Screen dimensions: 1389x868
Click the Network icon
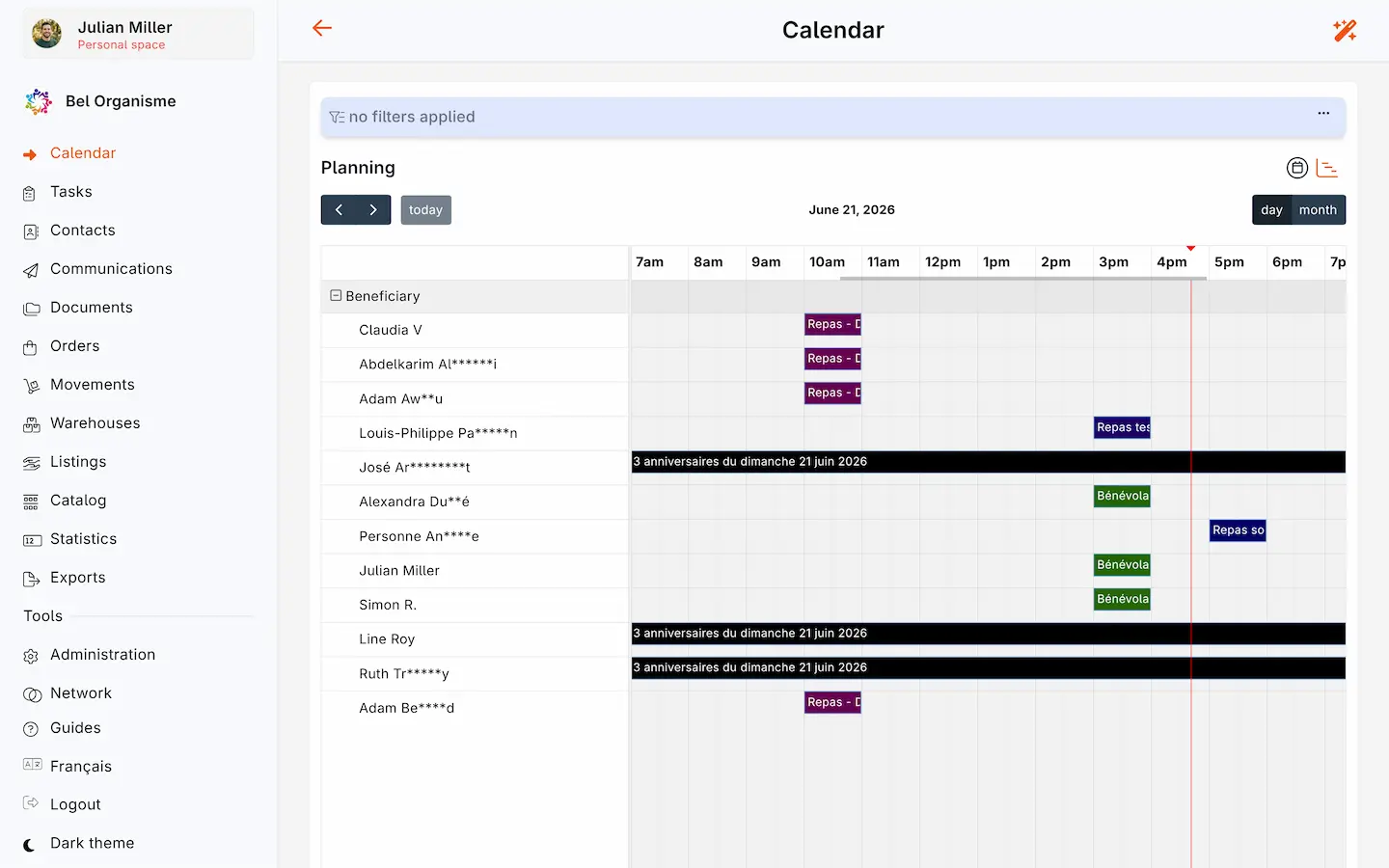[32, 694]
